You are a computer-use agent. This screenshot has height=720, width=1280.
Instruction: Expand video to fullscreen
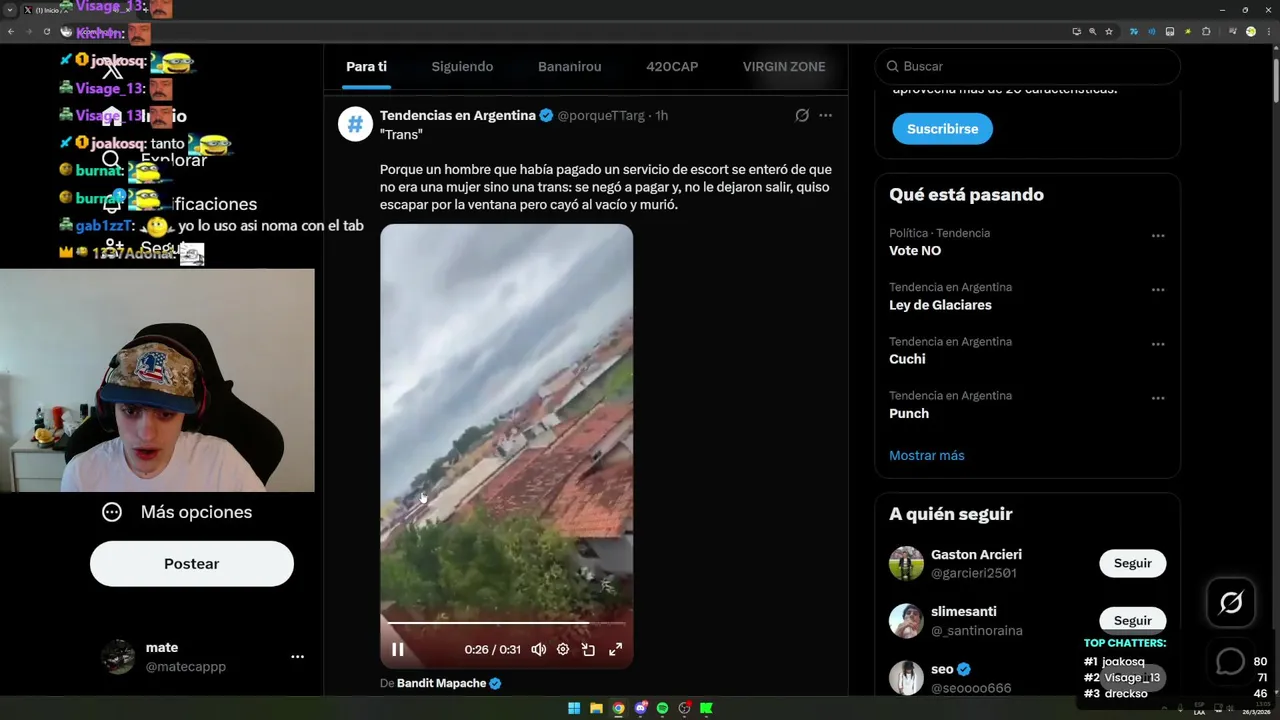pyautogui.click(x=616, y=650)
